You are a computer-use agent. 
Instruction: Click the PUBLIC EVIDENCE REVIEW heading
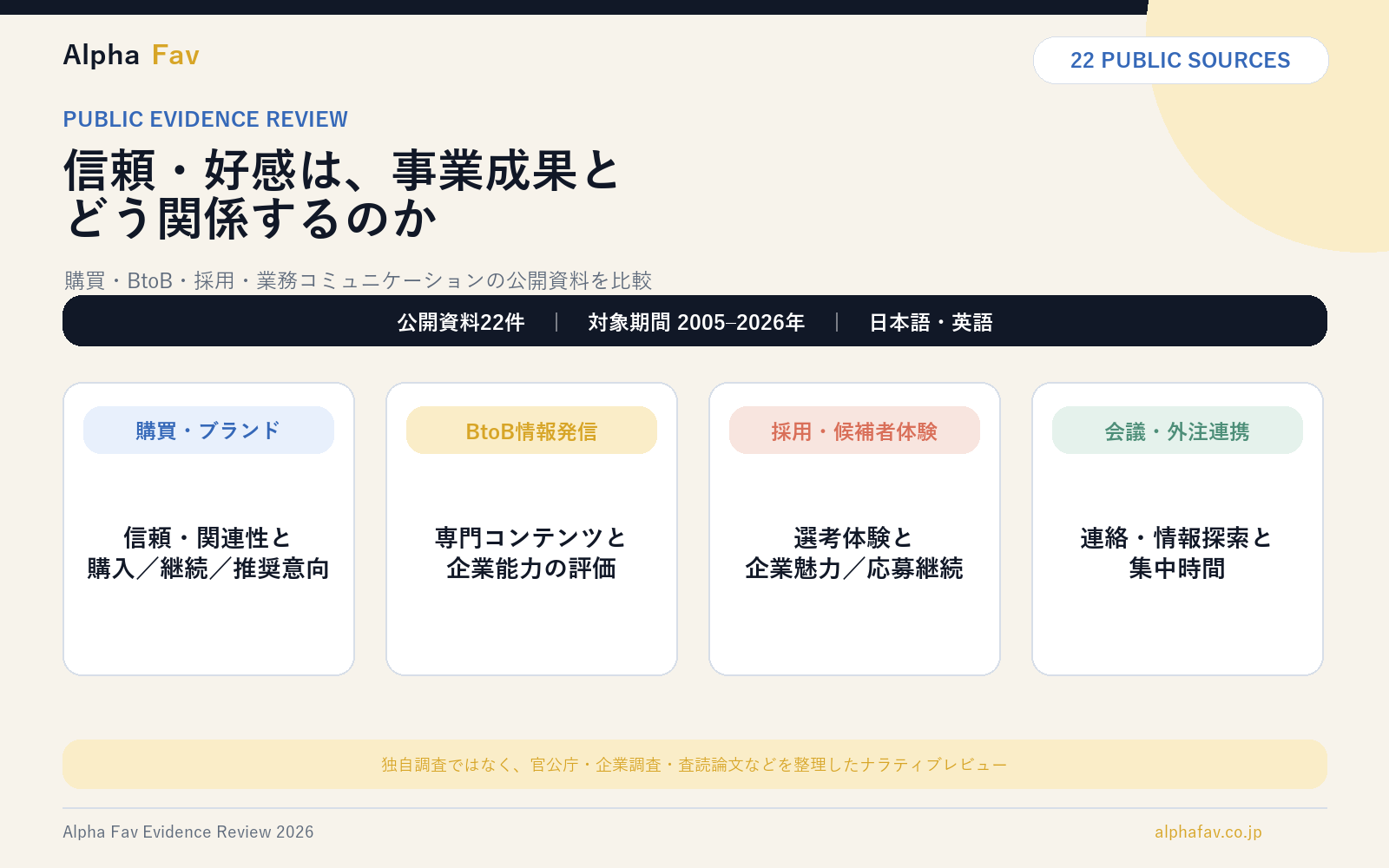pyautogui.click(x=205, y=119)
